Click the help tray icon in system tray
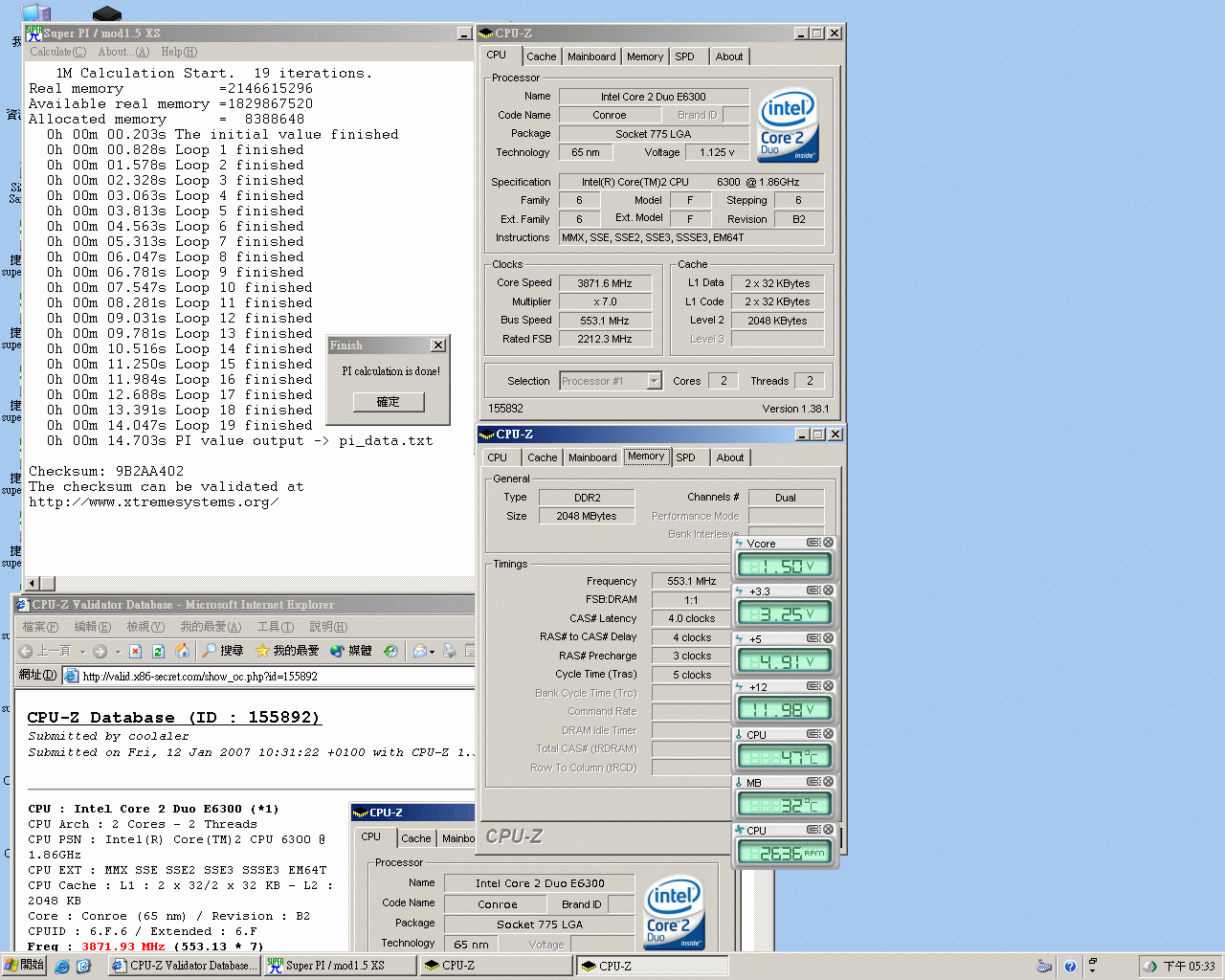Screen dimensions: 1225x980 coord(1070,967)
